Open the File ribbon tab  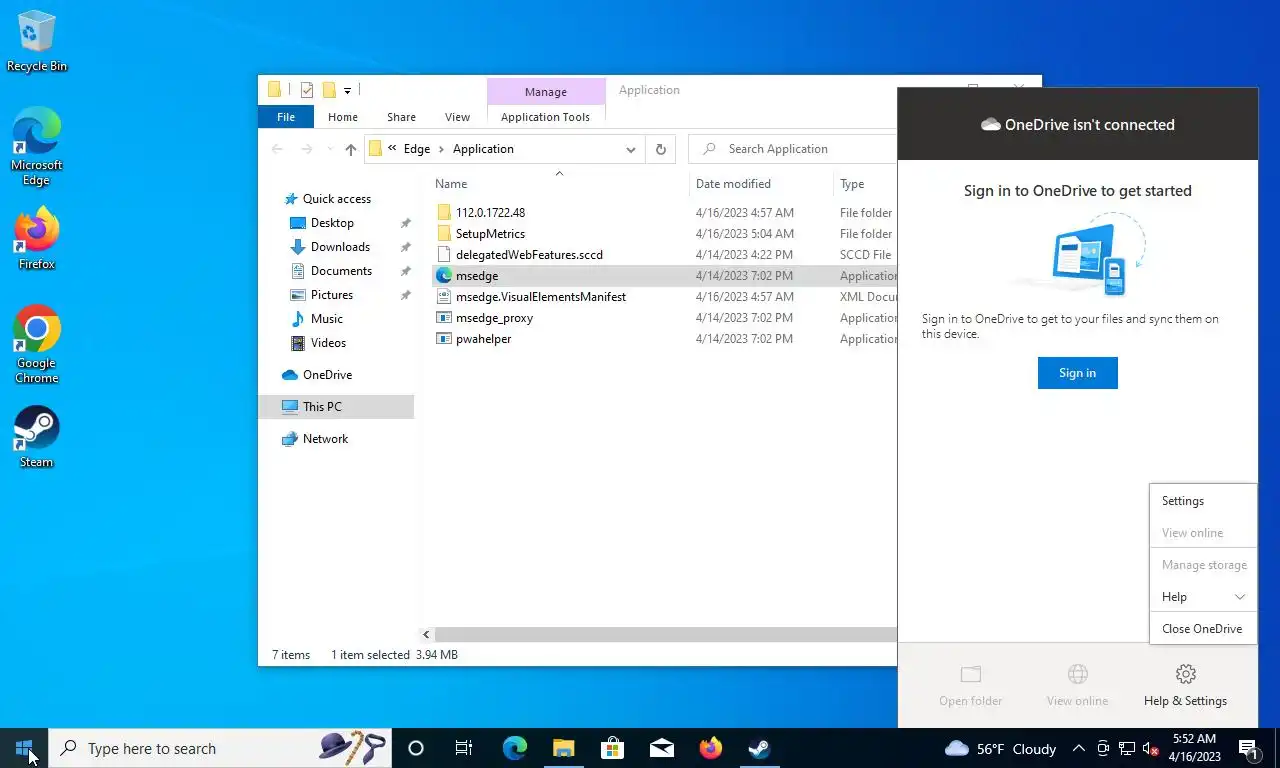pos(286,117)
